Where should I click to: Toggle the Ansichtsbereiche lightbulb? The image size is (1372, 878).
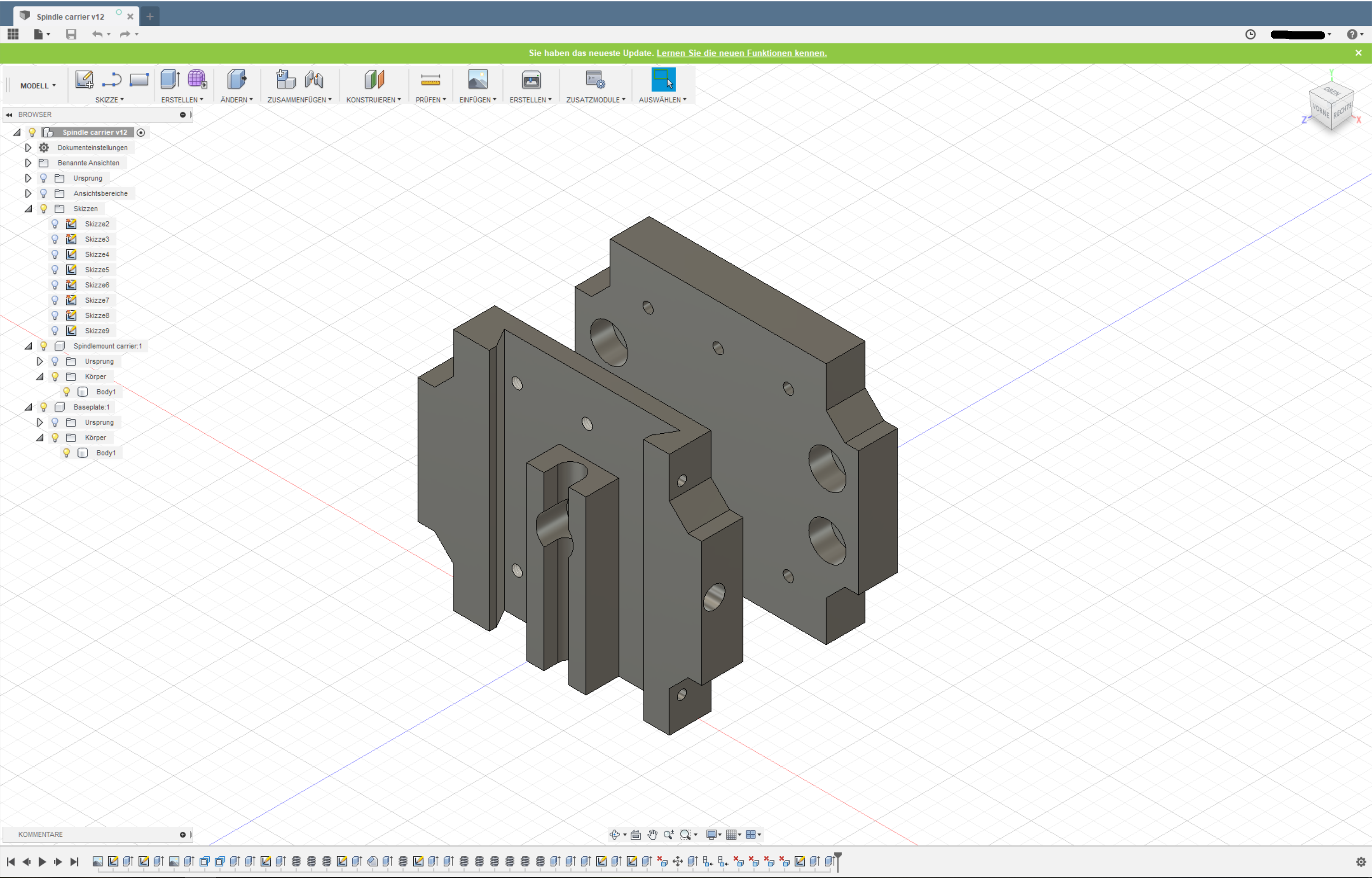click(x=43, y=193)
